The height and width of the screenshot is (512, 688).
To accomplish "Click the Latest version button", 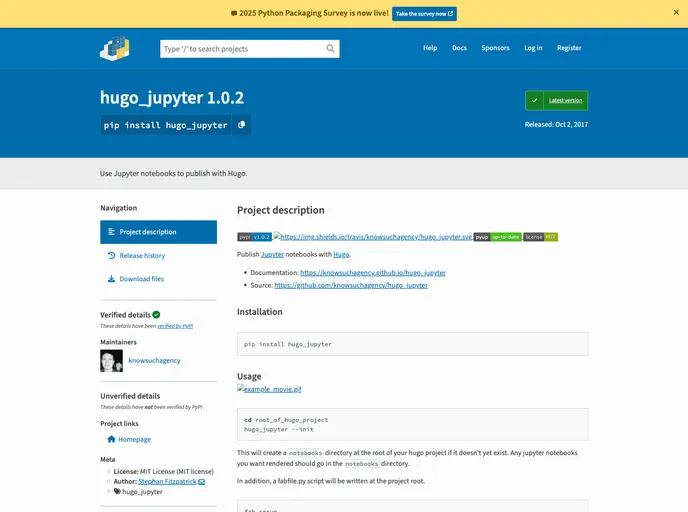I will click(557, 100).
